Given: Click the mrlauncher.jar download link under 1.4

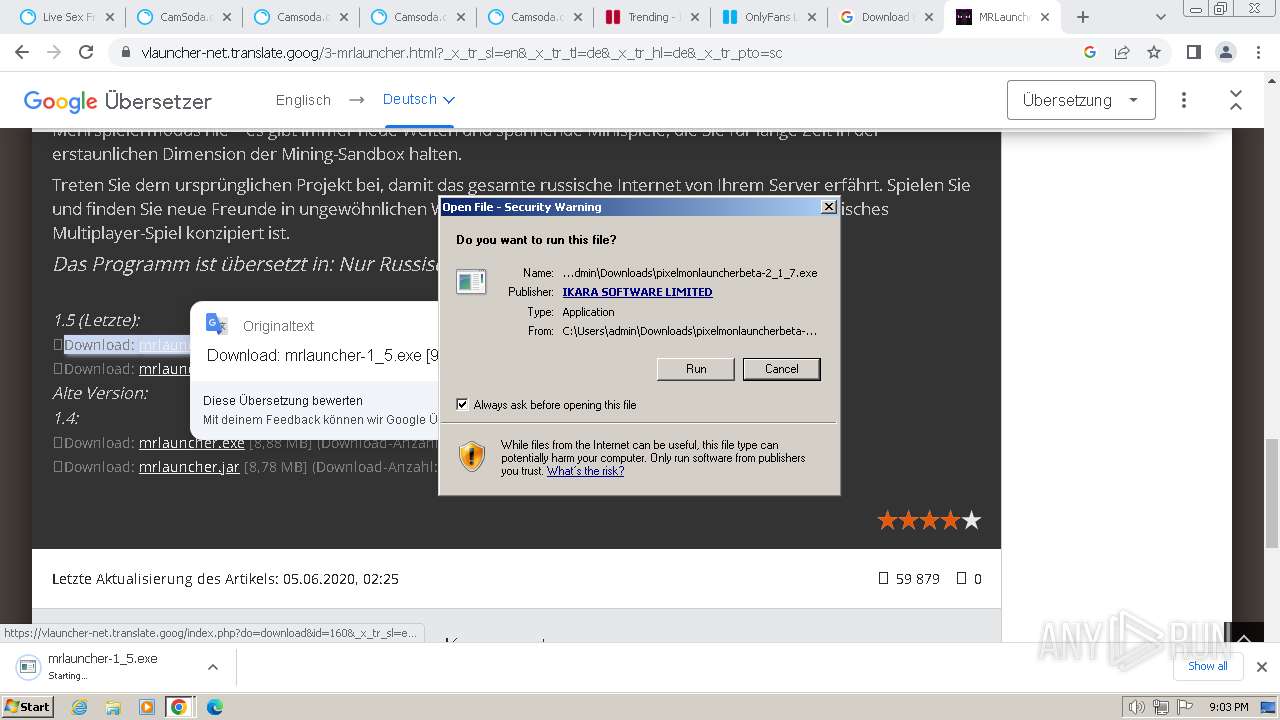Looking at the screenshot, I should coord(189,466).
